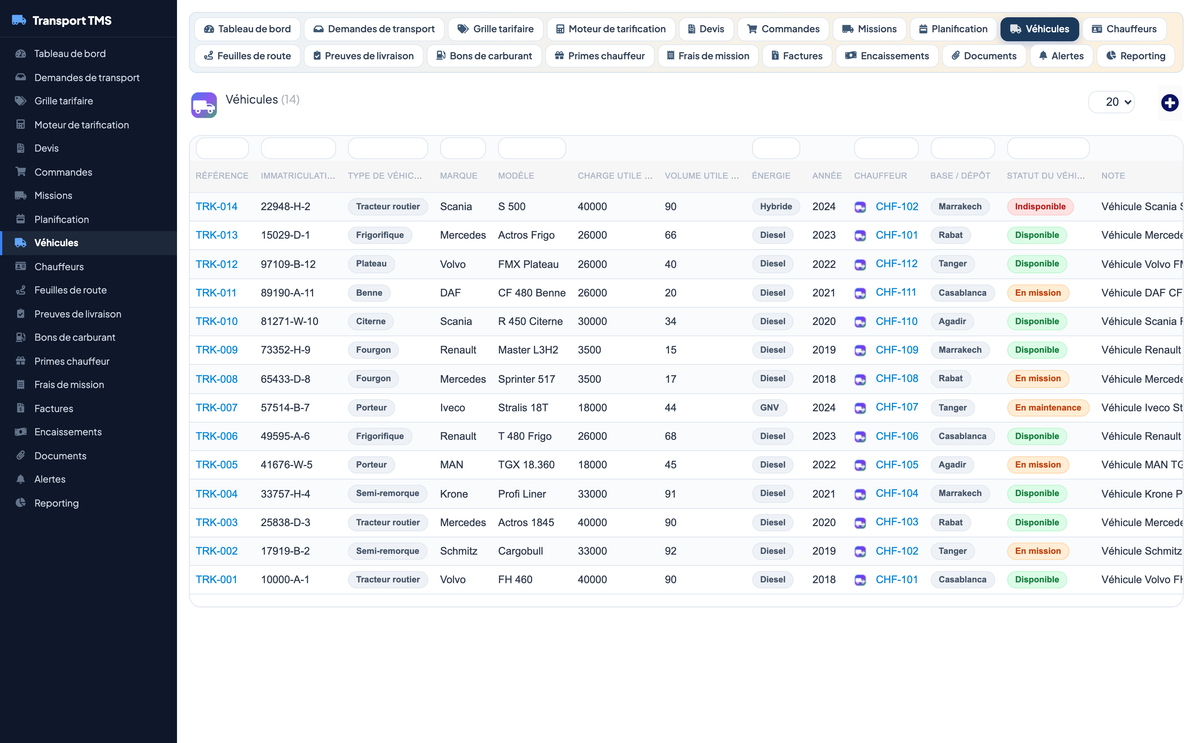Click the sidebar Bons de carburant pump icon
The width and height of the screenshot is (1200, 743).
point(21,337)
